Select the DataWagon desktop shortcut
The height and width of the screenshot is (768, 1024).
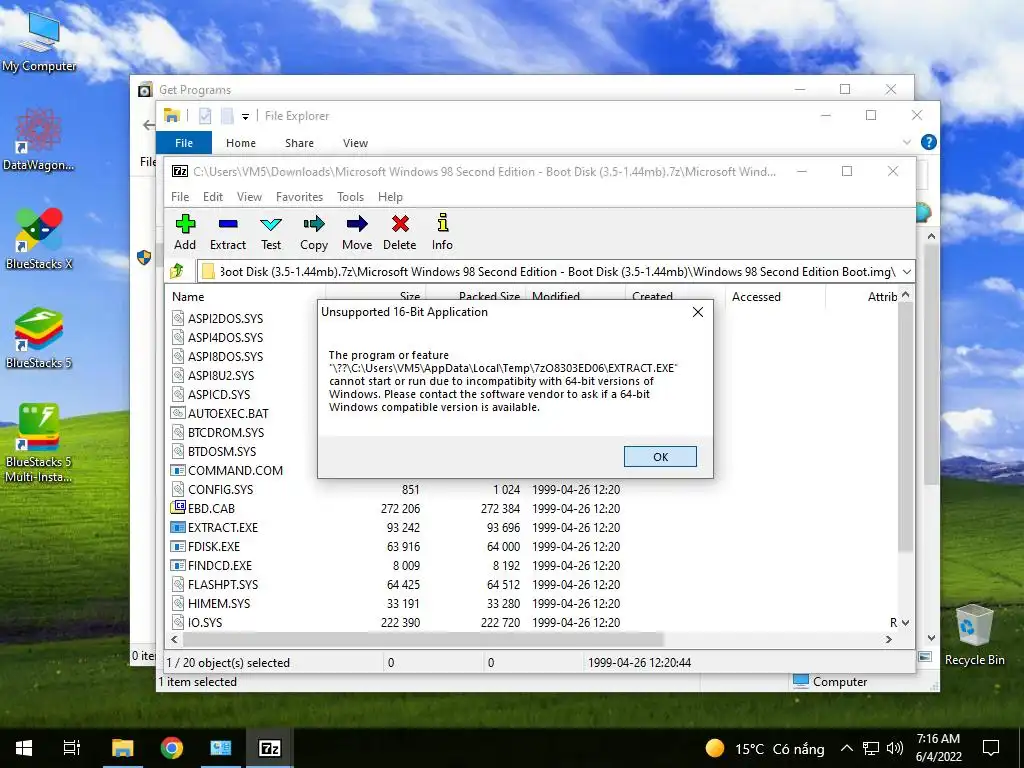pos(39,138)
